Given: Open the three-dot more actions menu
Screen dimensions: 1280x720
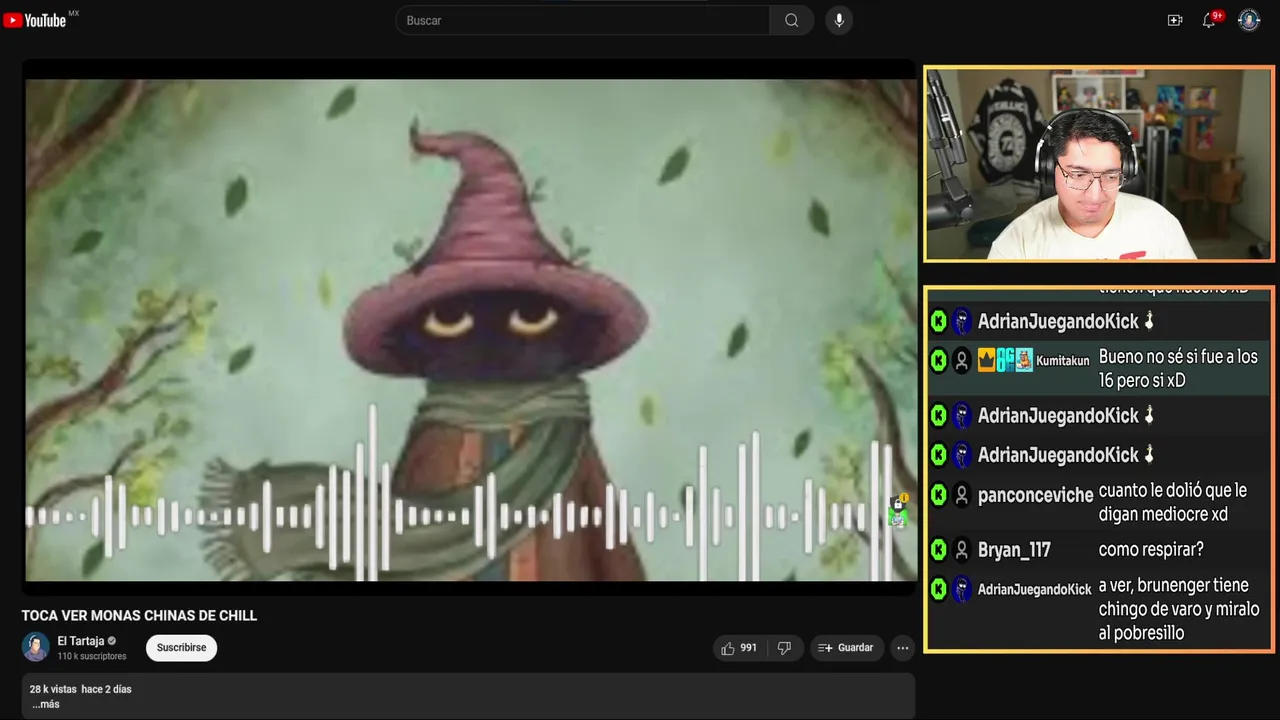Looking at the screenshot, I should click(902, 648).
